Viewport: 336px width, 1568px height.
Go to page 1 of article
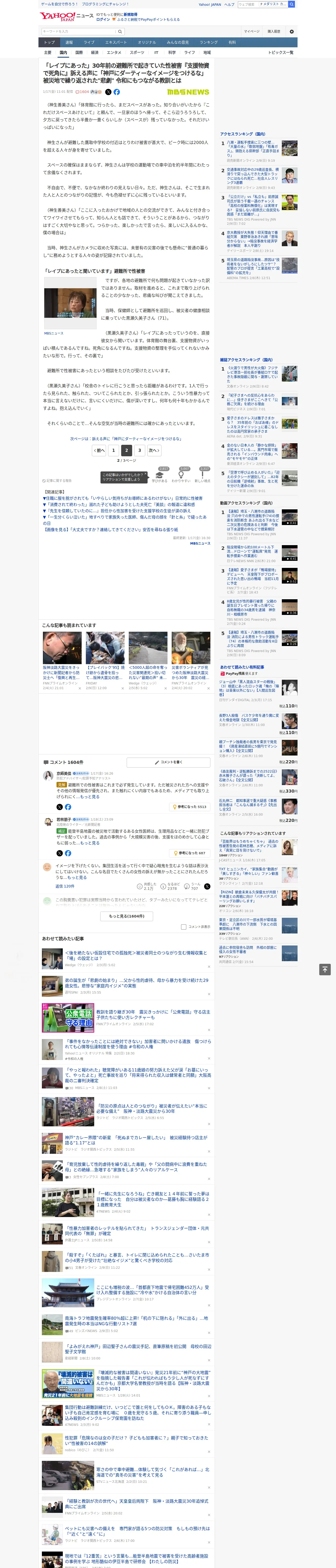click(113, 451)
